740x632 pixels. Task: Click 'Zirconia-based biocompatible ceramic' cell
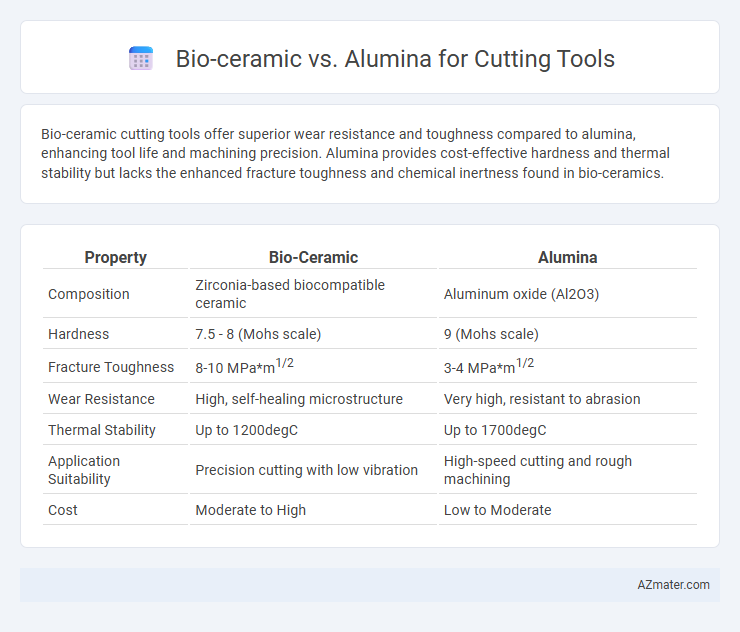coord(290,294)
